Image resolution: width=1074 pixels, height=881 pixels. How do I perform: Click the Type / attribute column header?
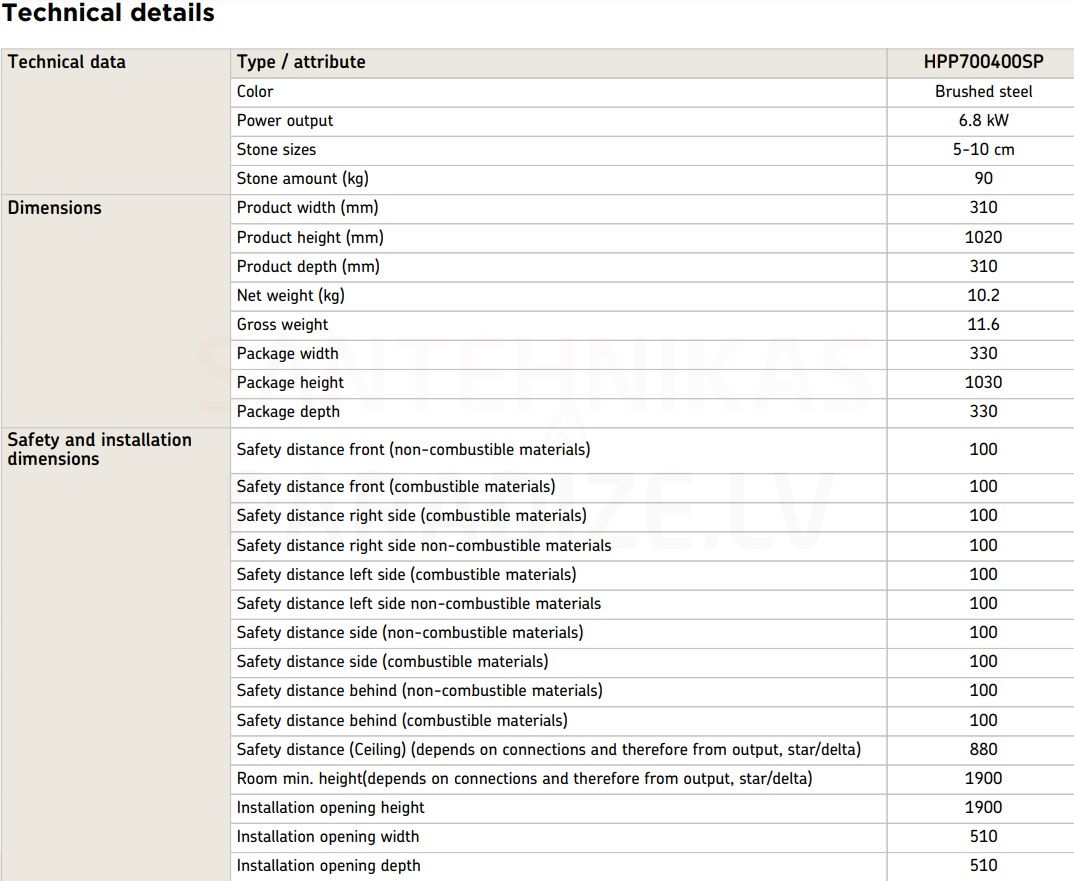(x=301, y=62)
